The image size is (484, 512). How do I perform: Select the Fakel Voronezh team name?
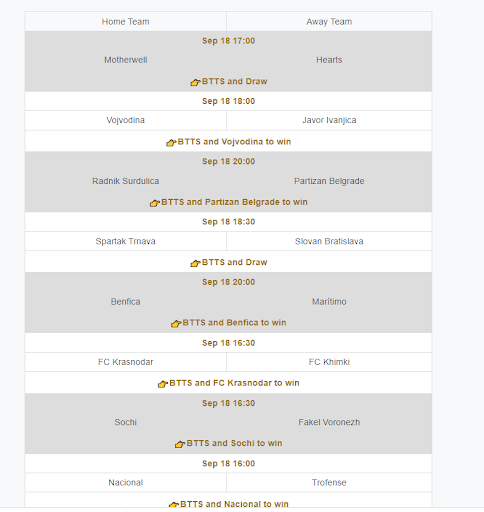329,422
